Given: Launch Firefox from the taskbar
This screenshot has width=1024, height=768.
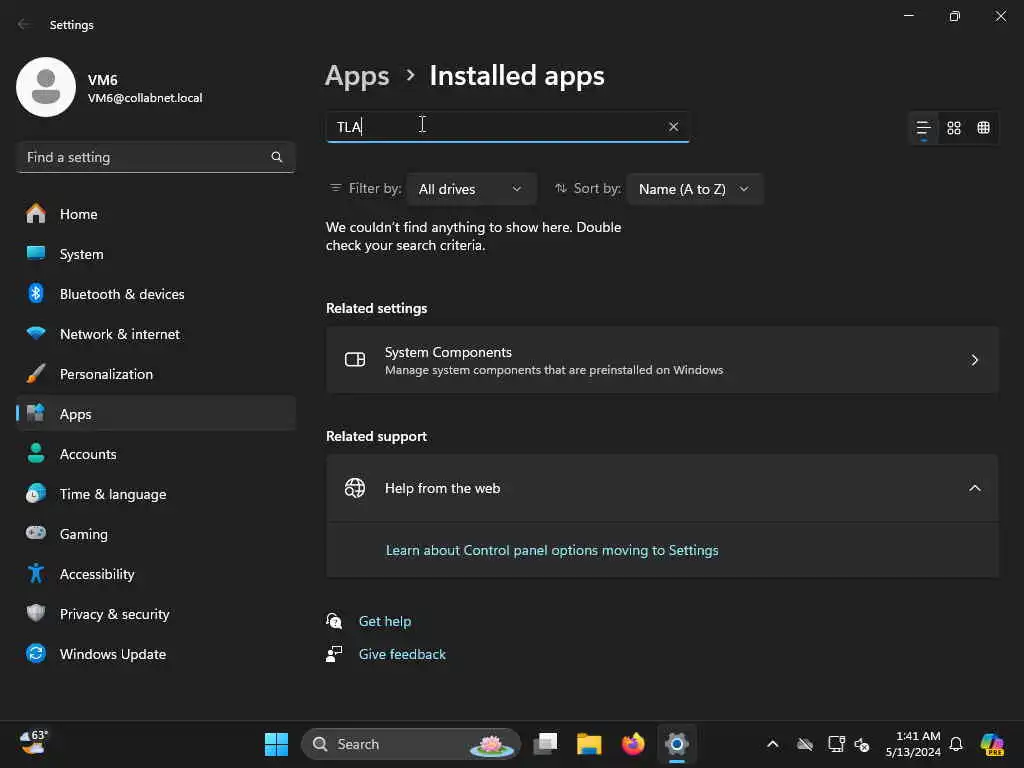Looking at the screenshot, I should pos(633,744).
